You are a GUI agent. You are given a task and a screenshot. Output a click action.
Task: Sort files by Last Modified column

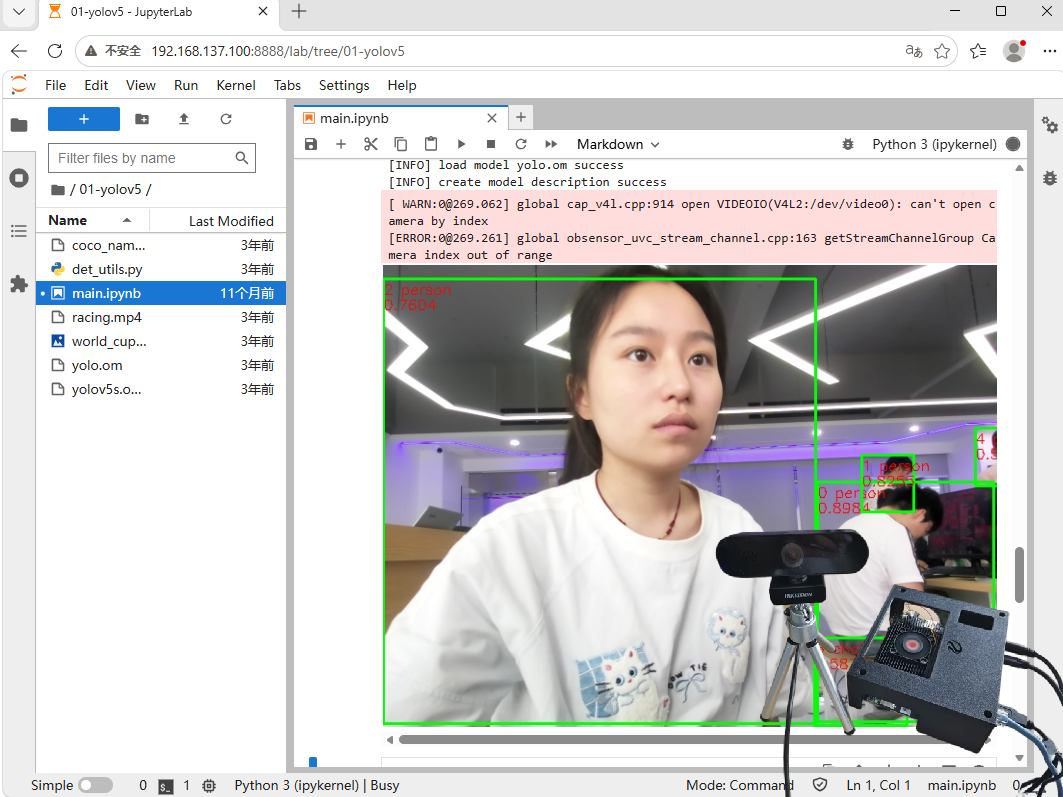218,221
